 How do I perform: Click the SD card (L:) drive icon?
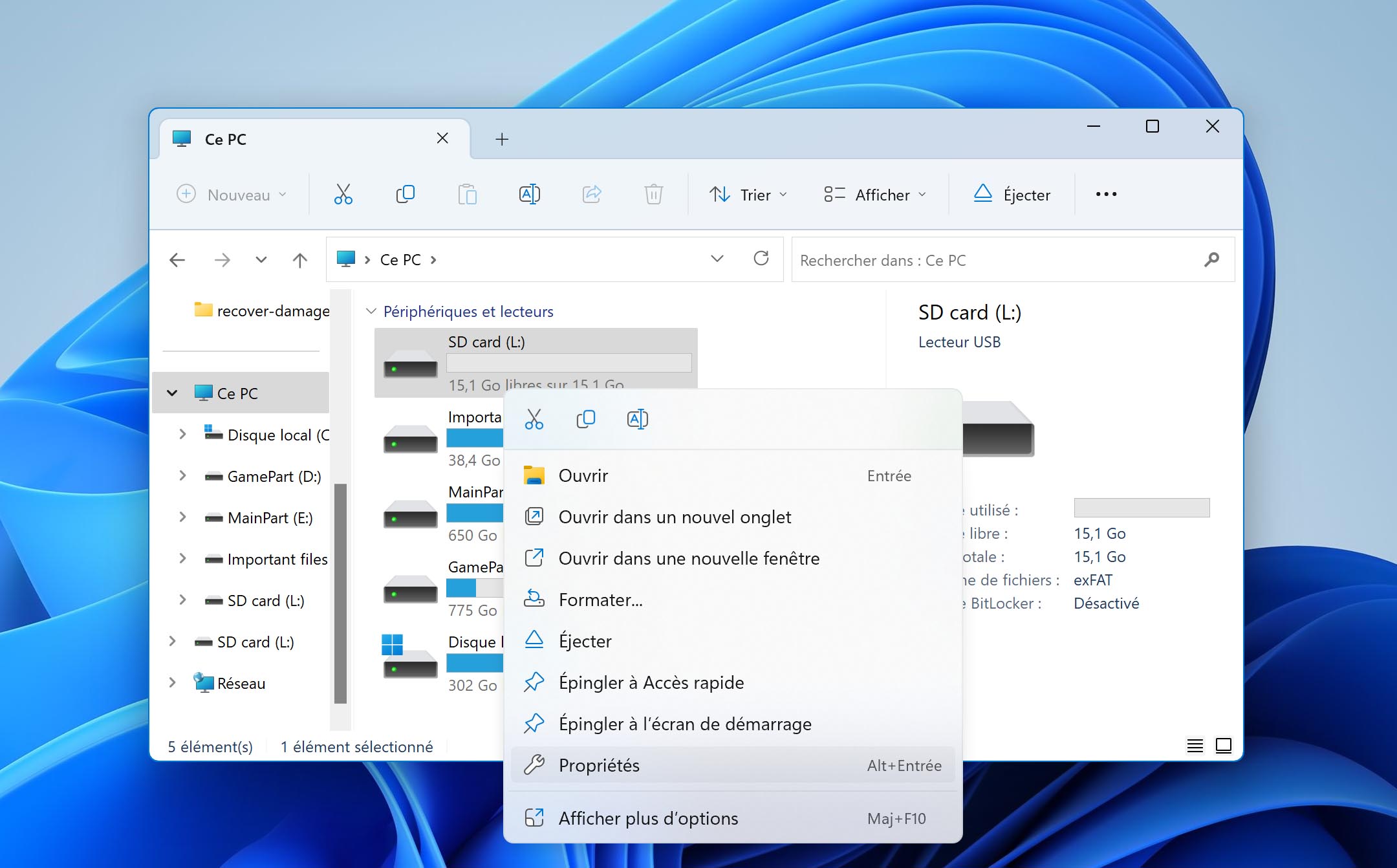[x=411, y=365]
